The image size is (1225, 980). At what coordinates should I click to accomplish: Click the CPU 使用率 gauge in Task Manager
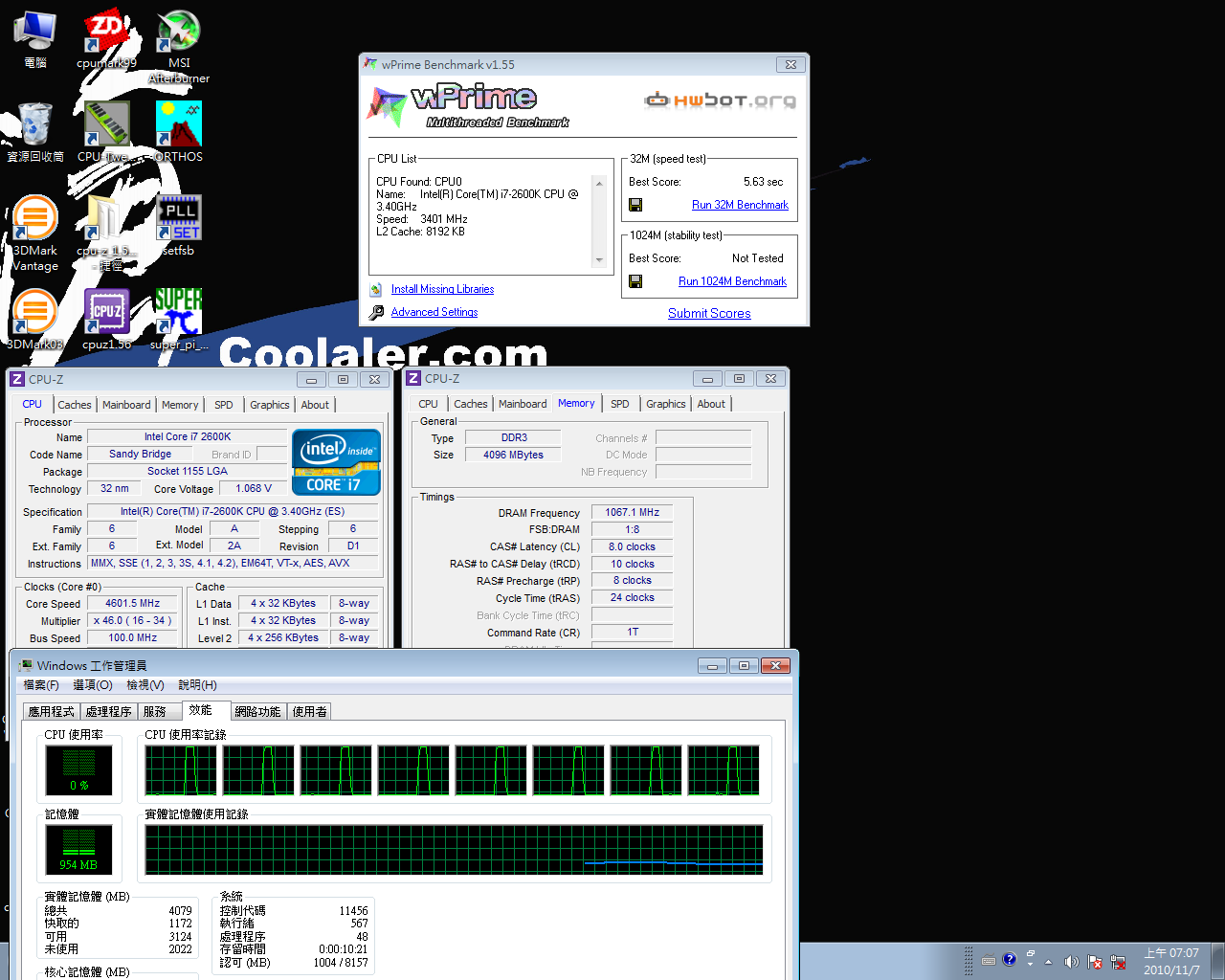pos(79,769)
